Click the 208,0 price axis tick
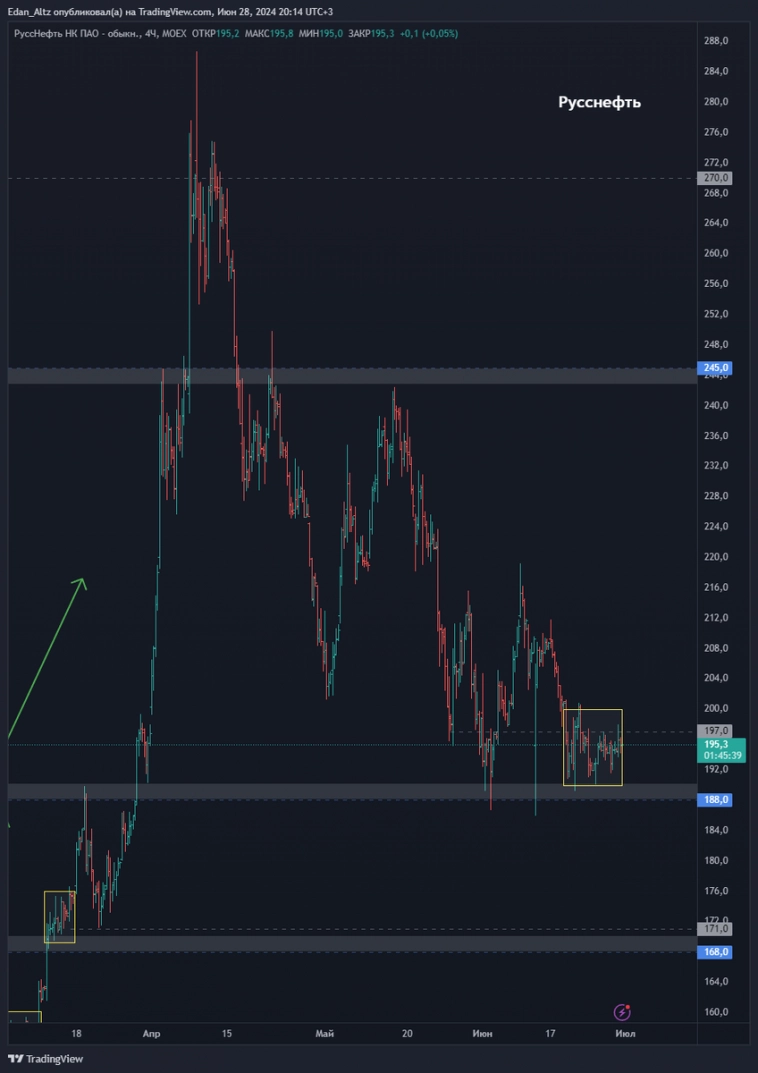This screenshot has width=758, height=1073. pyautogui.click(x=714, y=647)
